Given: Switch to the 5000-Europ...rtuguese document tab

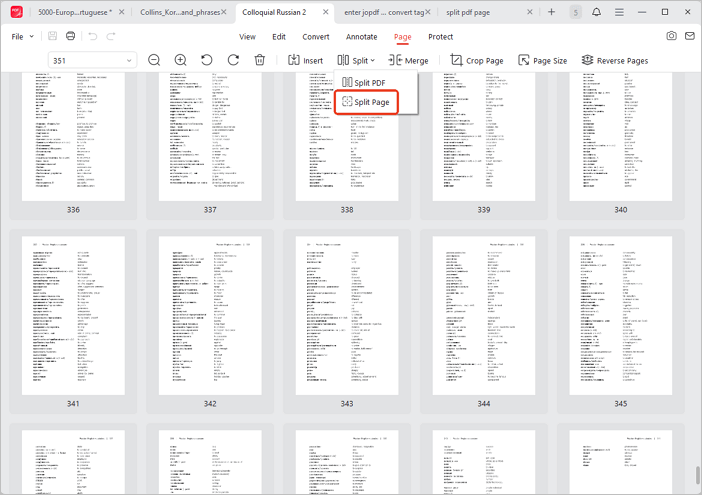Looking at the screenshot, I should 75,12.
